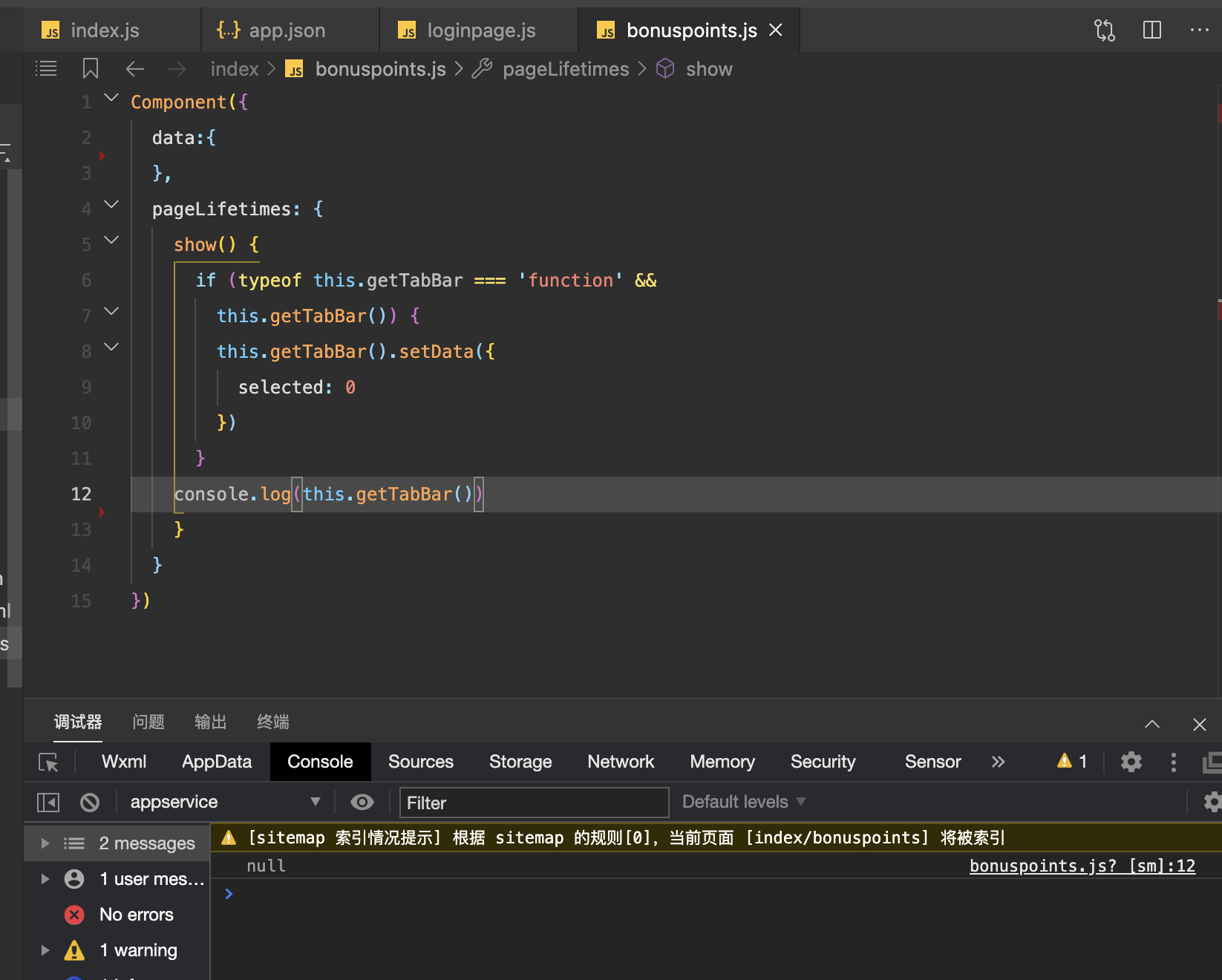Clear console with the ban icon
Image resolution: width=1222 pixels, height=980 pixels.
[x=90, y=803]
